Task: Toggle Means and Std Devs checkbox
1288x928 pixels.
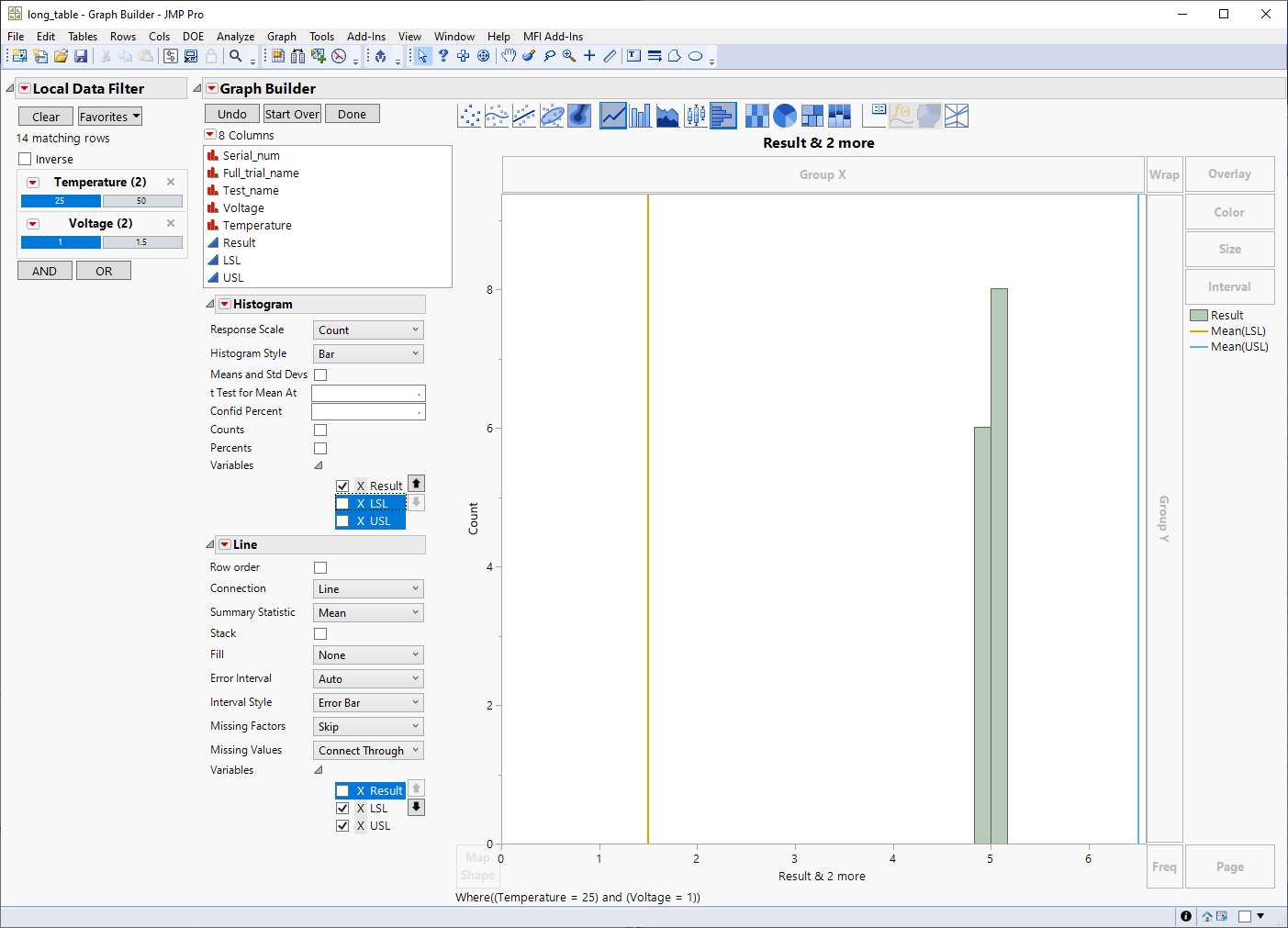Action: (x=320, y=375)
